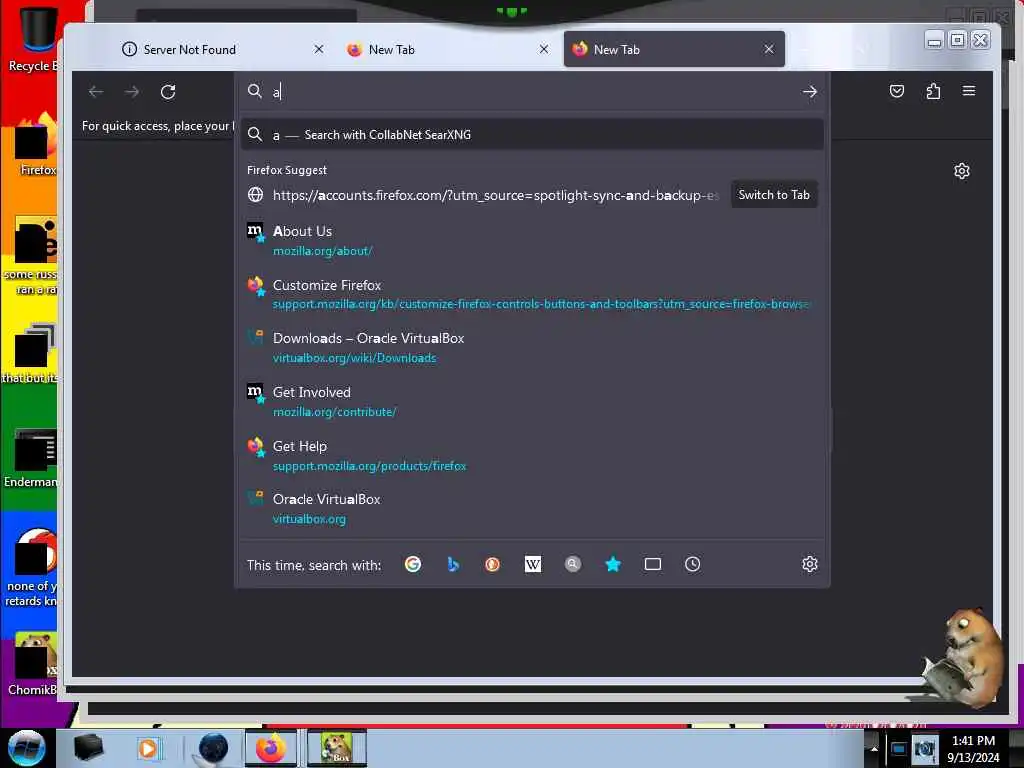Open the Firefox hamburger menu

(x=969, y=91)
